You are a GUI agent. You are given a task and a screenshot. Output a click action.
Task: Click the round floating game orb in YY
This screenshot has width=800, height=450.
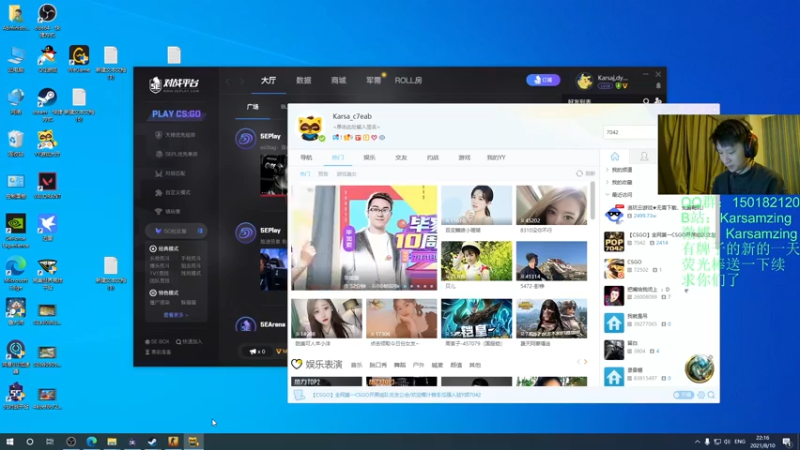[699, 368]
